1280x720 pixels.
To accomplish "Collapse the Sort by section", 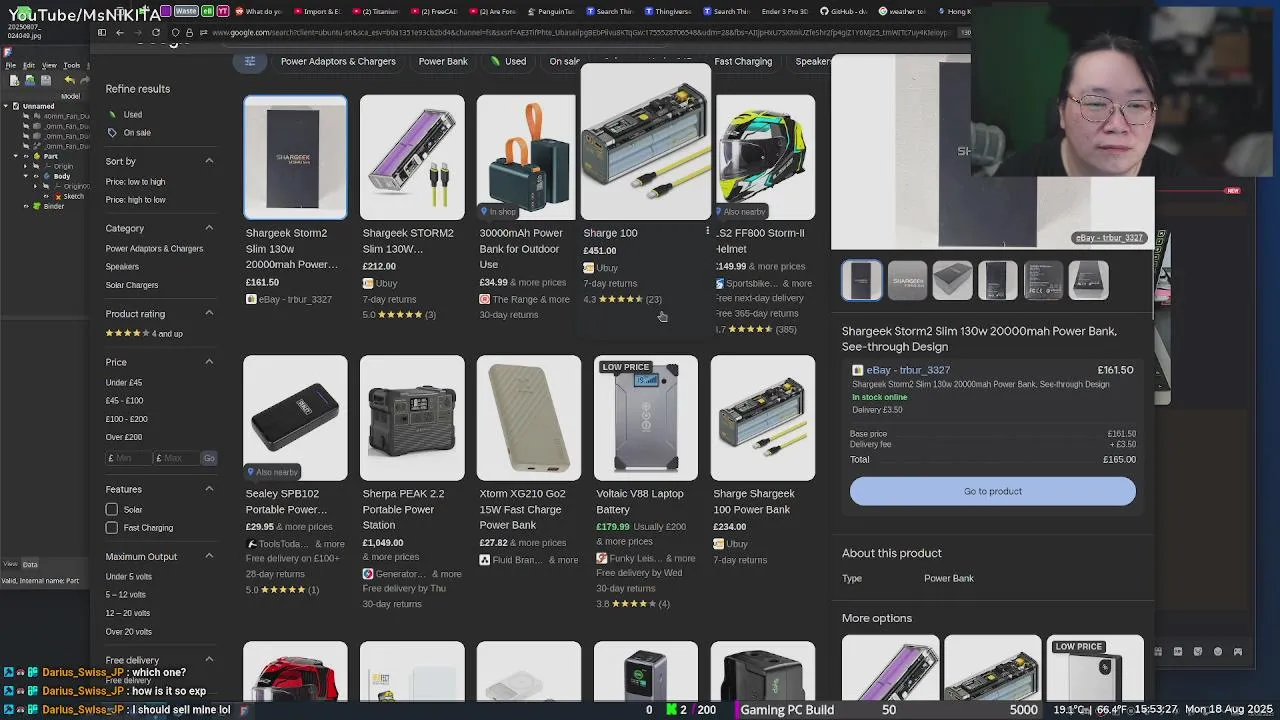I will [x=209, y=161].
